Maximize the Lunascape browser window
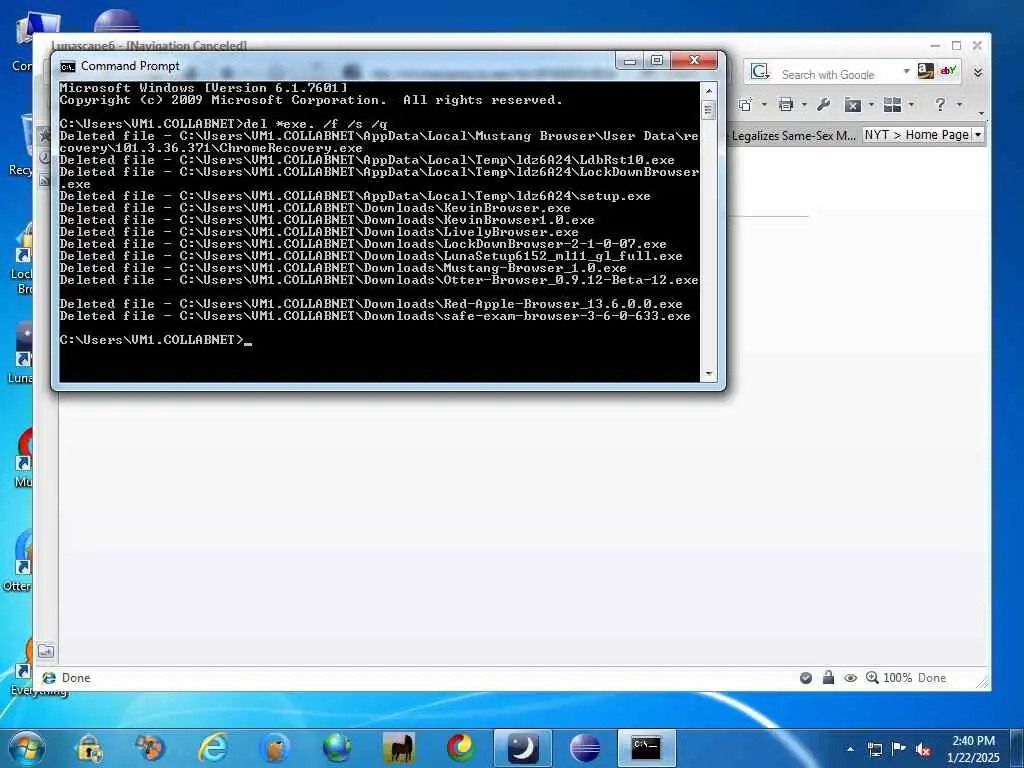 (956, 46)
